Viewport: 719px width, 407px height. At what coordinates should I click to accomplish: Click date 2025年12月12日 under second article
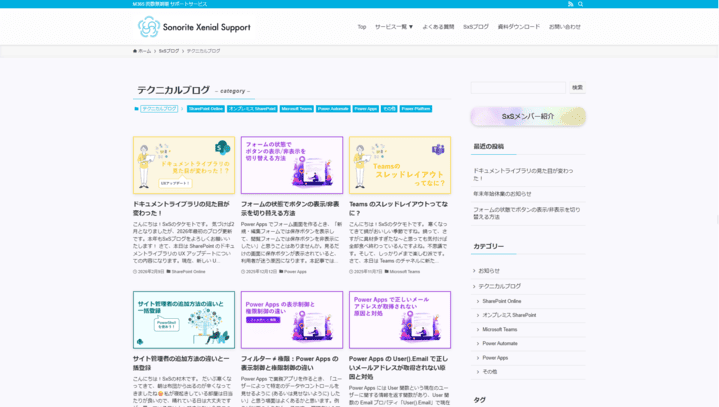[261, 271]
